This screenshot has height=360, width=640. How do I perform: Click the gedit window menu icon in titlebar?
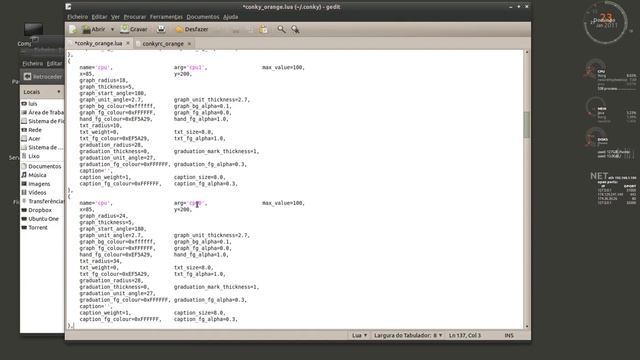(x=69, y=7)
